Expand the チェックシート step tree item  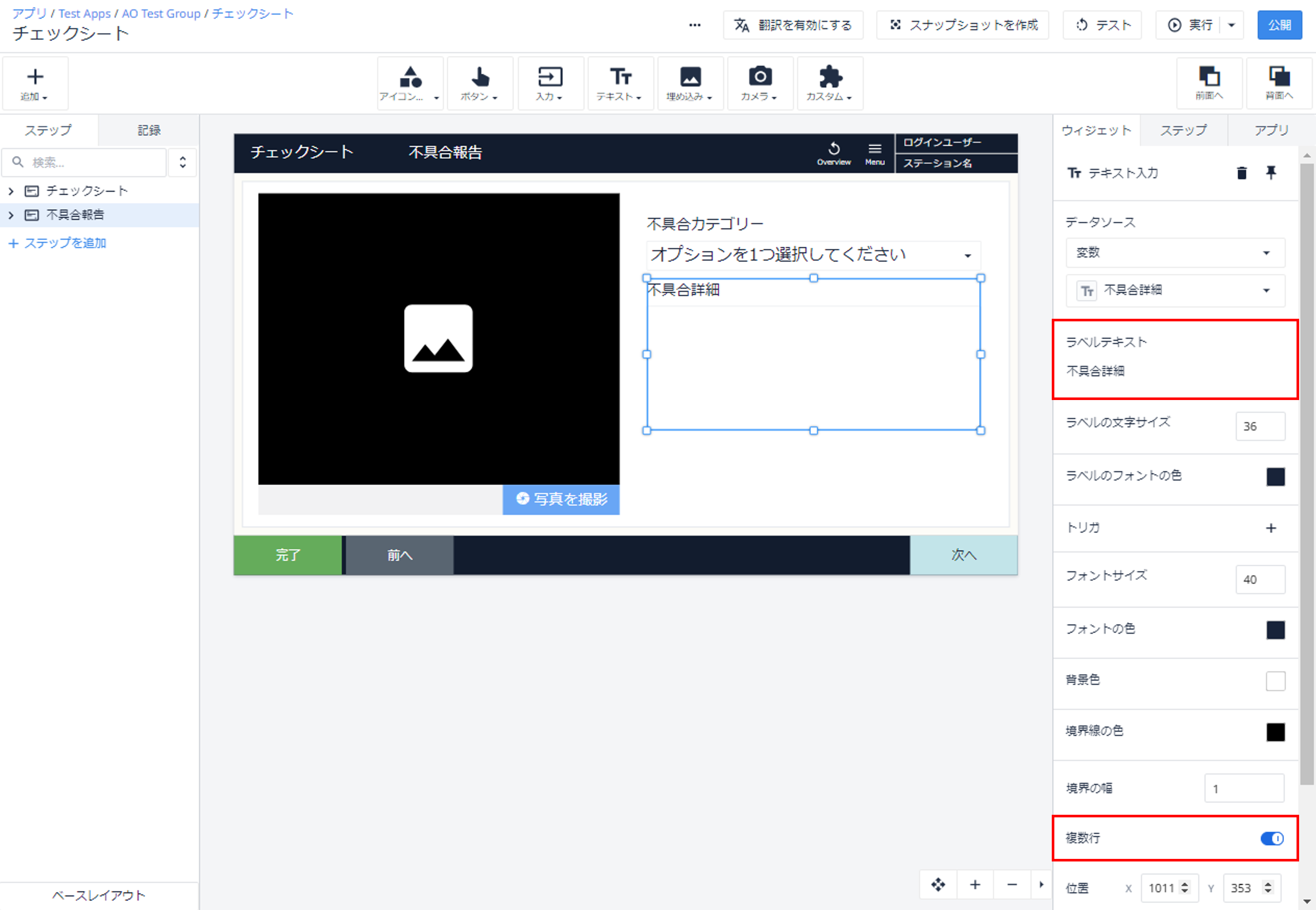[11, 191]
